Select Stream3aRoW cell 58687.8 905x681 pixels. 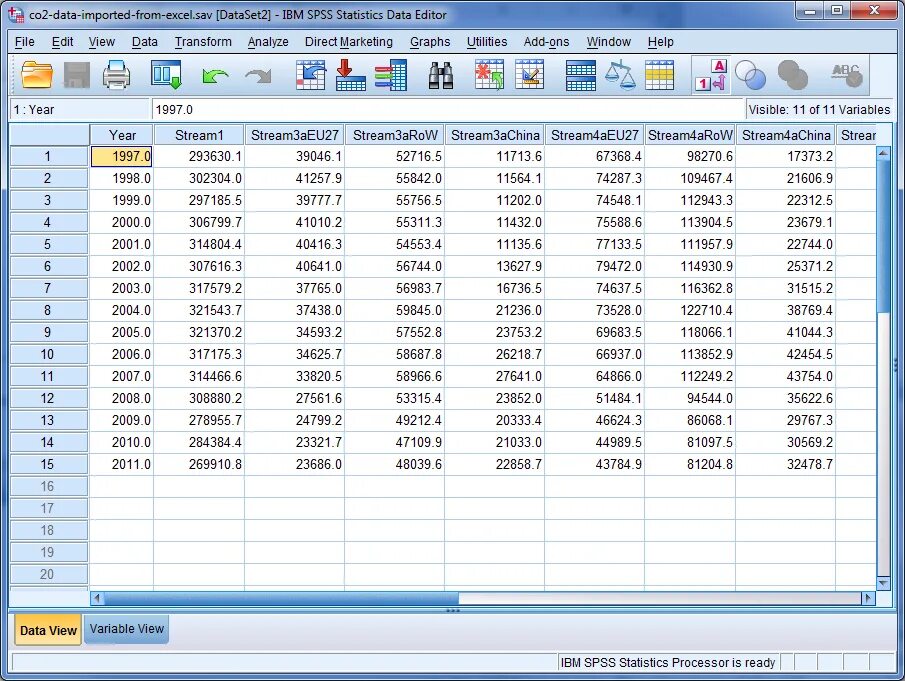395,354
